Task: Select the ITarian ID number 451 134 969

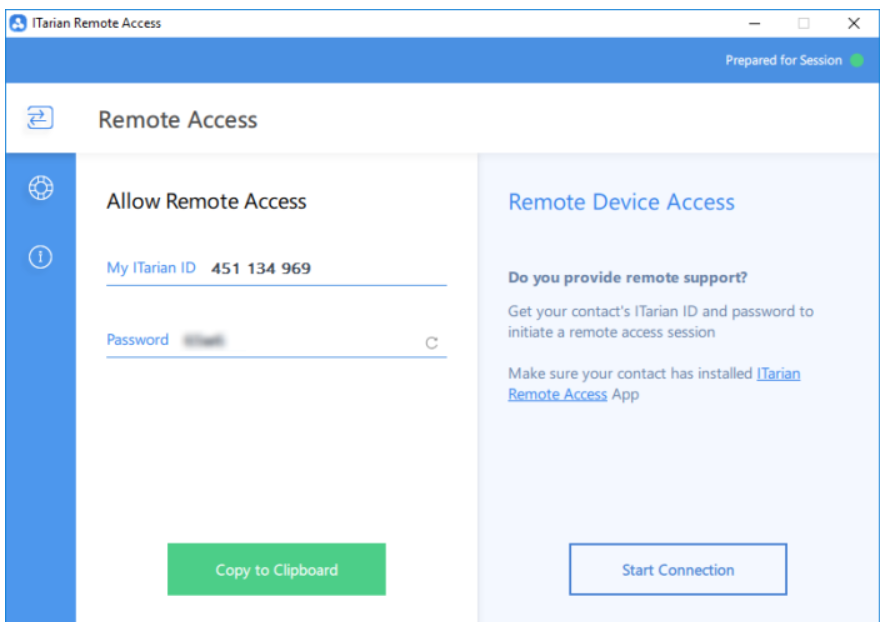Action: [261, 268]
